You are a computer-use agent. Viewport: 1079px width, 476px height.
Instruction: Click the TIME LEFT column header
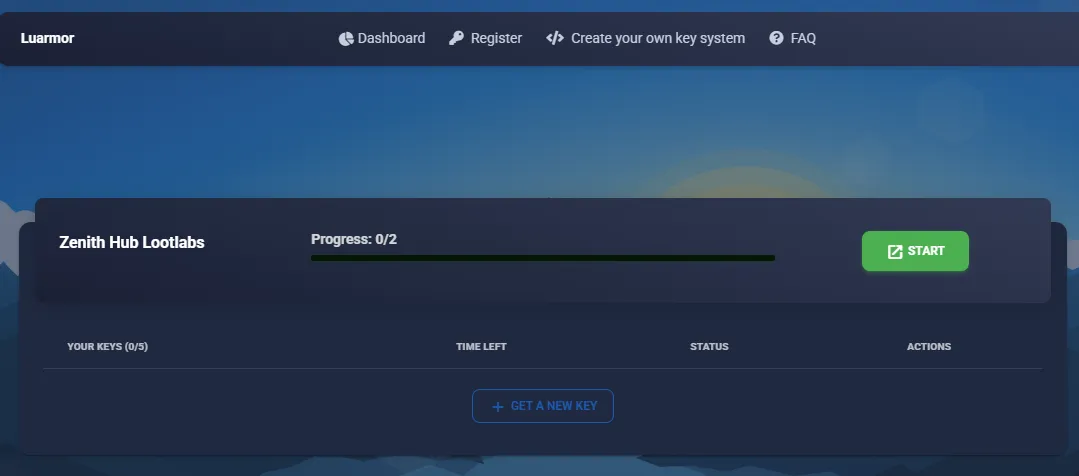(x=481, y=347)
